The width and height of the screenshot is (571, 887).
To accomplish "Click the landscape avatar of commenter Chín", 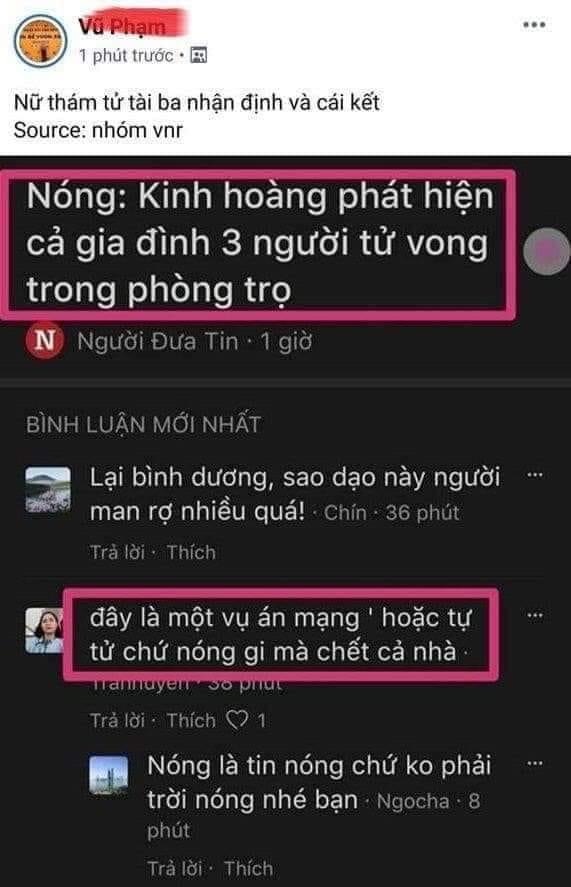I will (48, 489).
